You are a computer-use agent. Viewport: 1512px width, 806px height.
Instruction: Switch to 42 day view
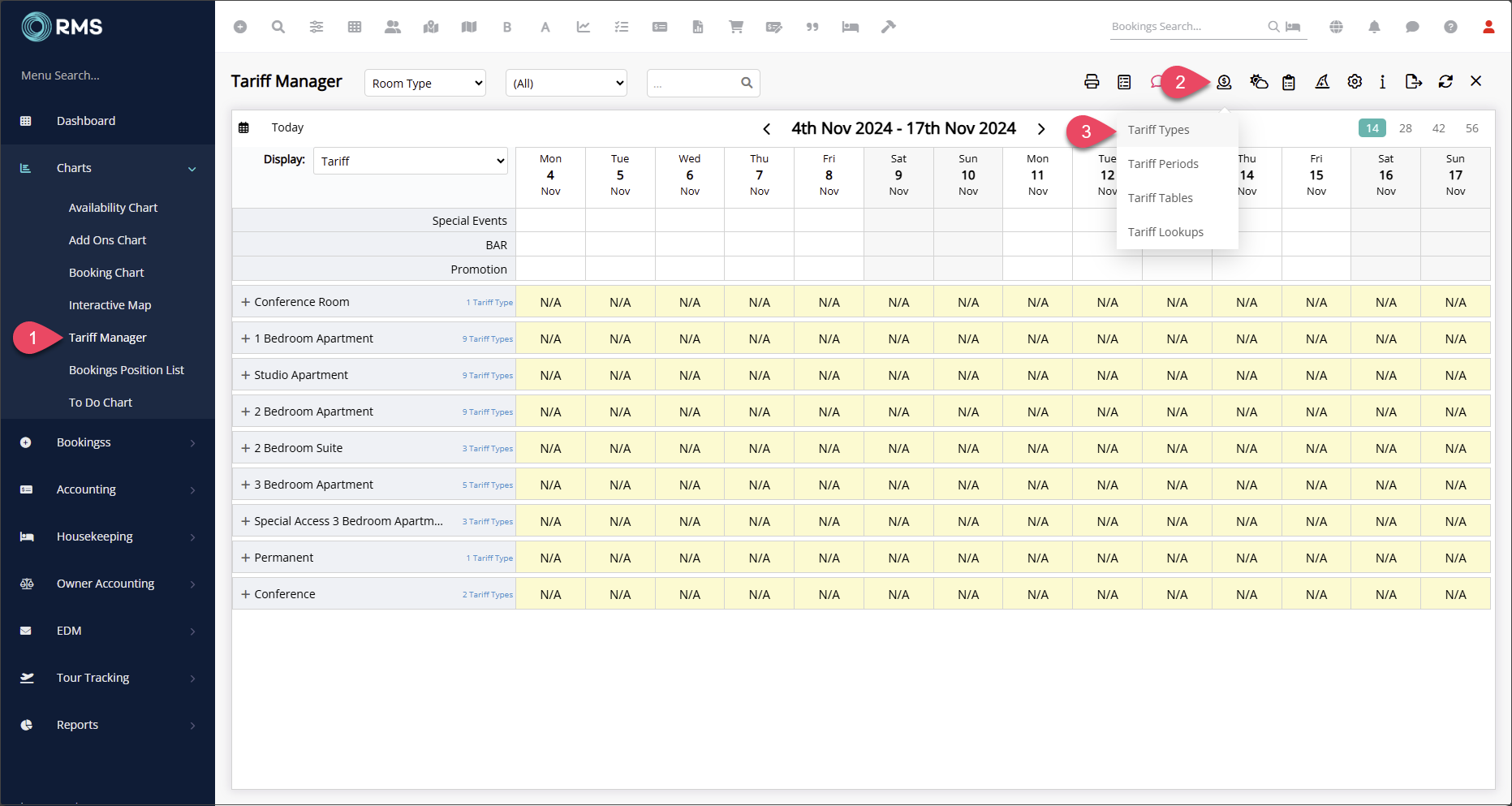point(1439,128)
